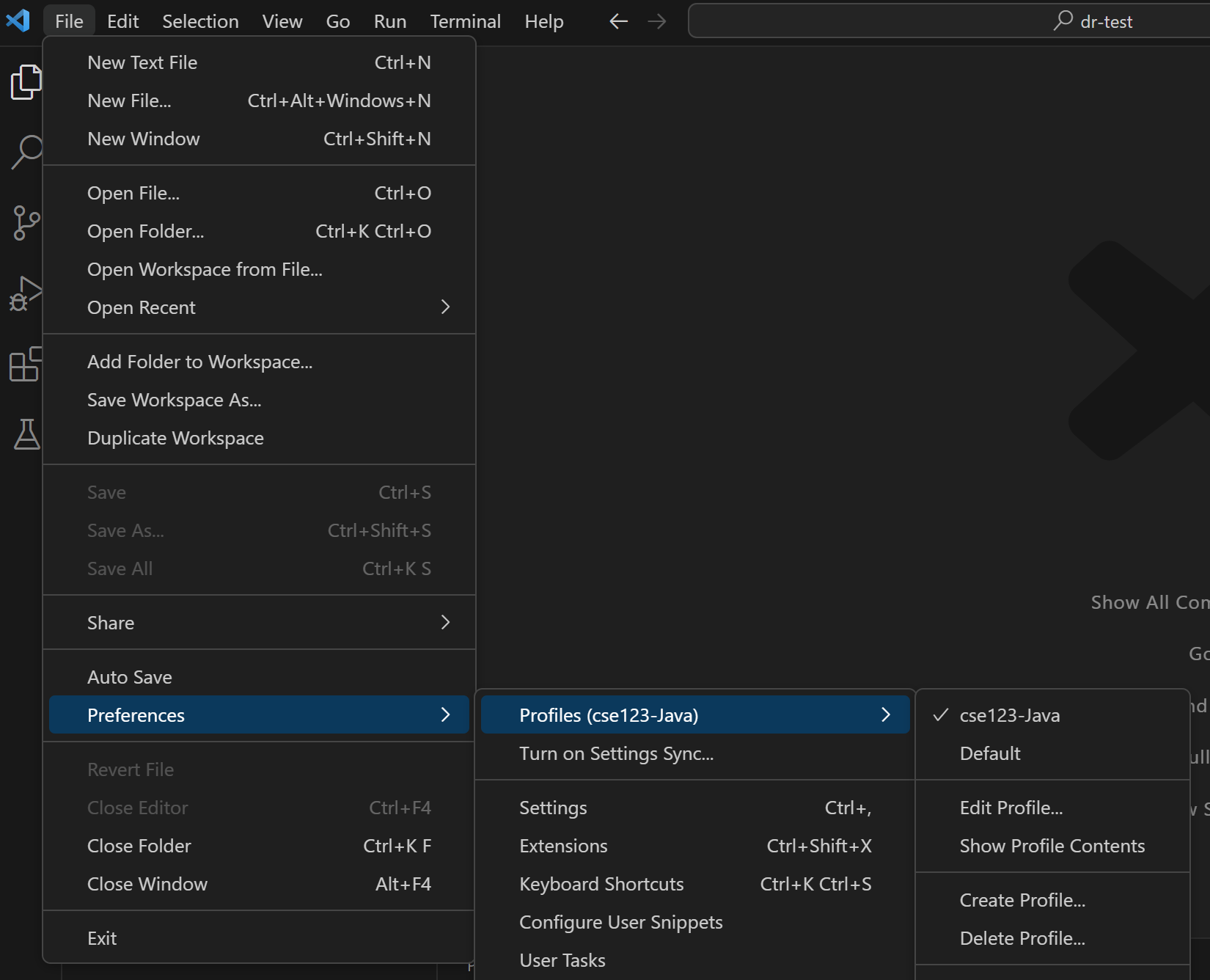Select the Search icon in the activity bar

(x=26, y=152)
